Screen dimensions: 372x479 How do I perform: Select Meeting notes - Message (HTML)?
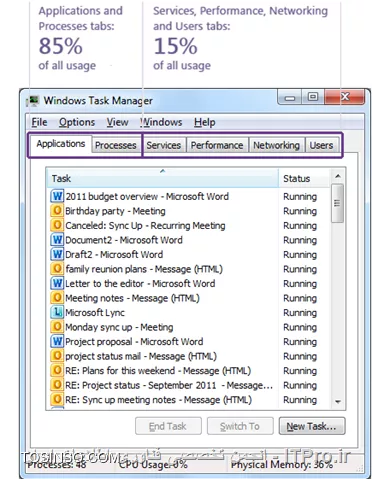[132, 298]
